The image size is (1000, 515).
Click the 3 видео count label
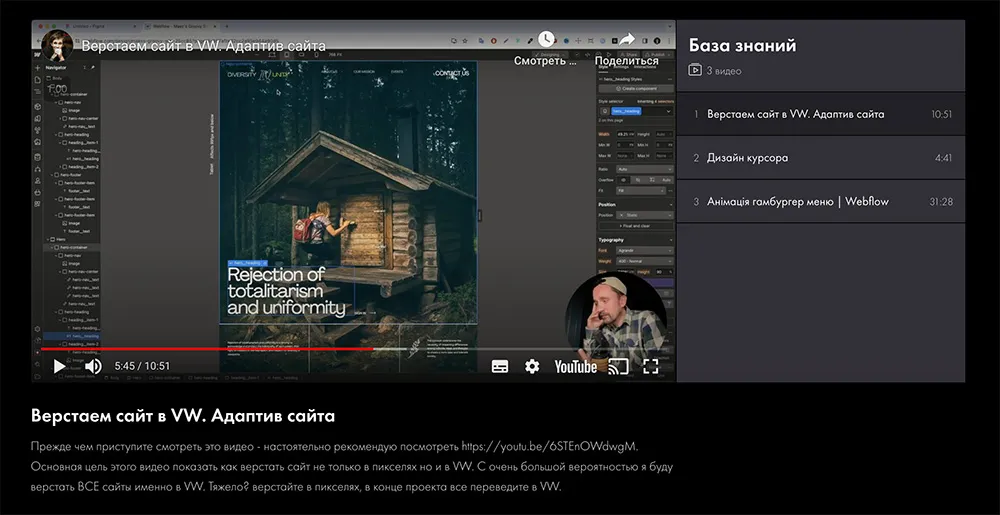[724, 71]
